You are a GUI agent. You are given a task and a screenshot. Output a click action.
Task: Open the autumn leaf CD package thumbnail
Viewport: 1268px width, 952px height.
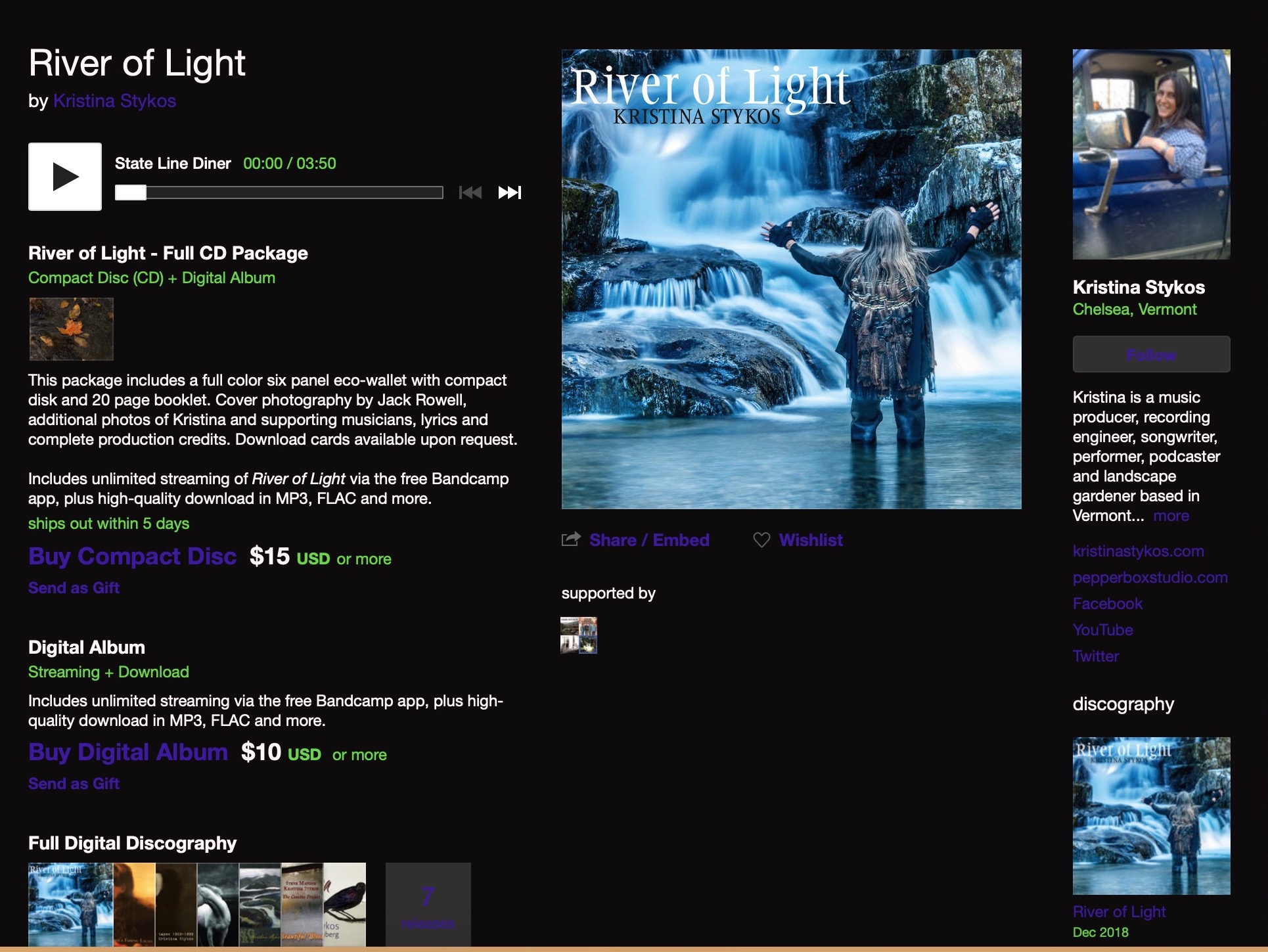pos(71,329)
